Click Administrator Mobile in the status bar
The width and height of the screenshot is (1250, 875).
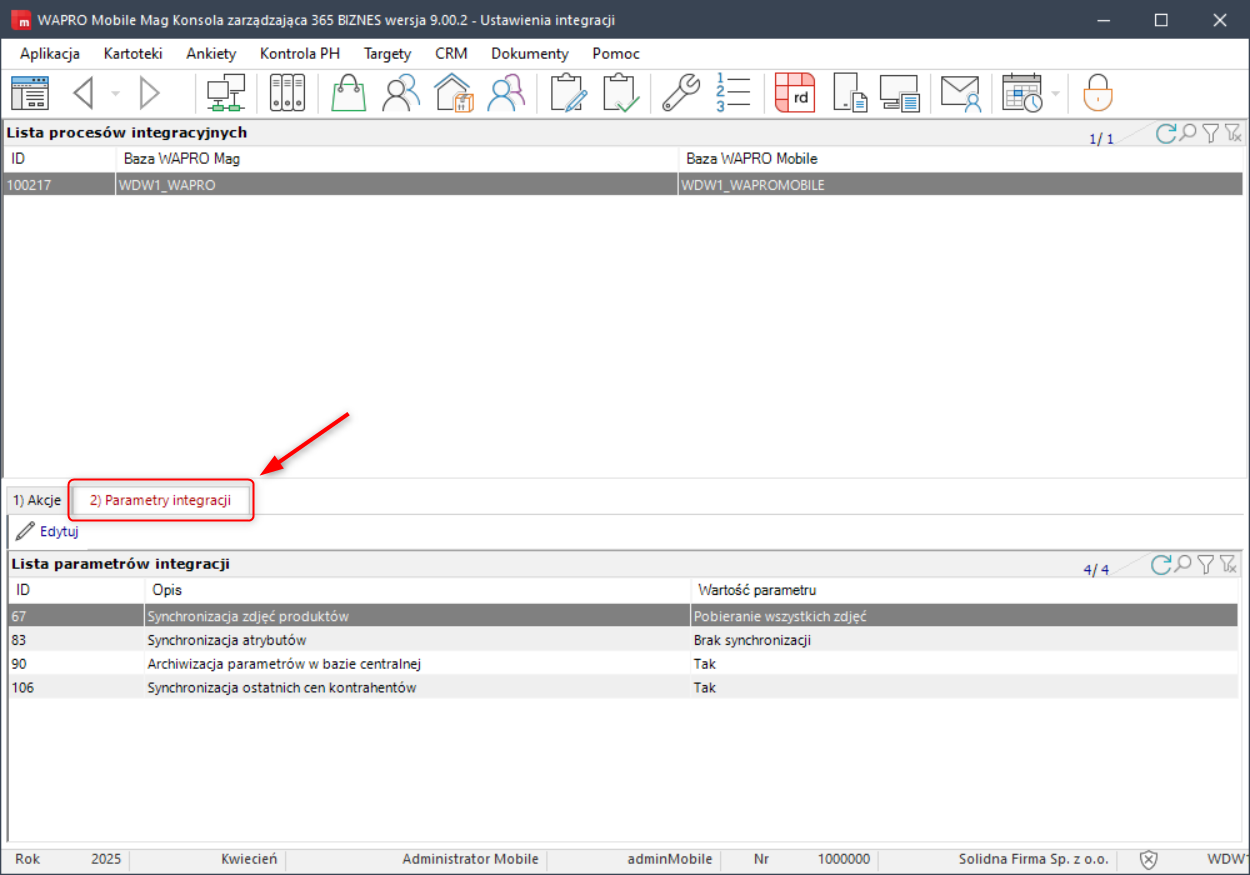tap(470, 859)
